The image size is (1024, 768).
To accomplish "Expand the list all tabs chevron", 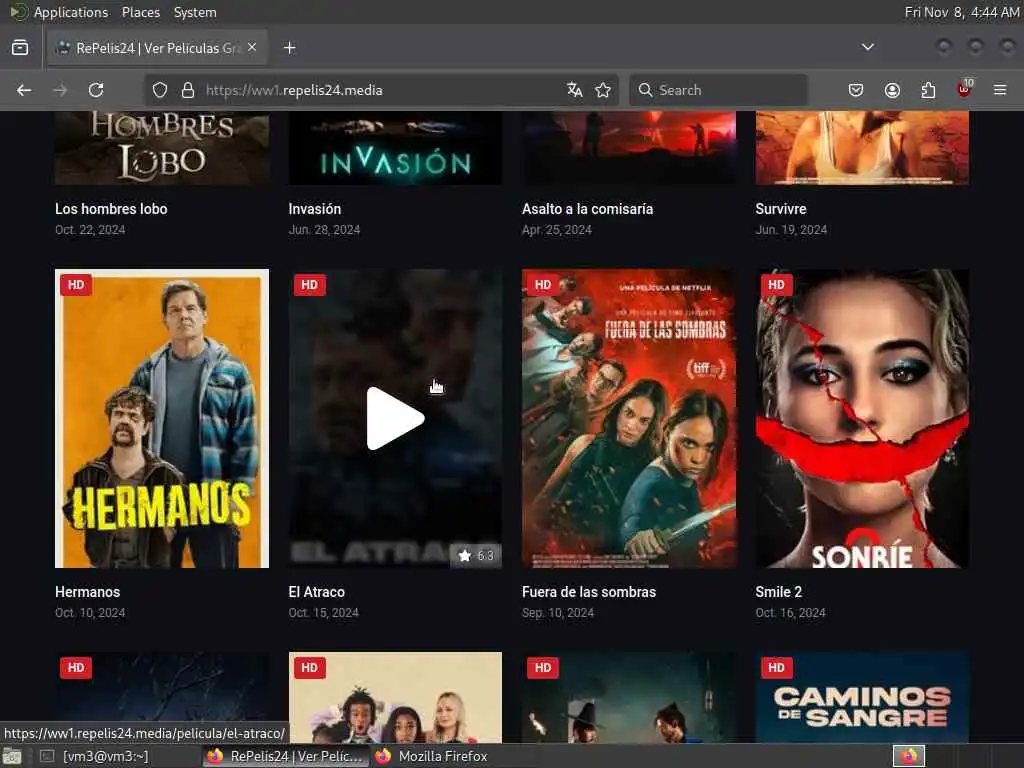I will 868,47.
